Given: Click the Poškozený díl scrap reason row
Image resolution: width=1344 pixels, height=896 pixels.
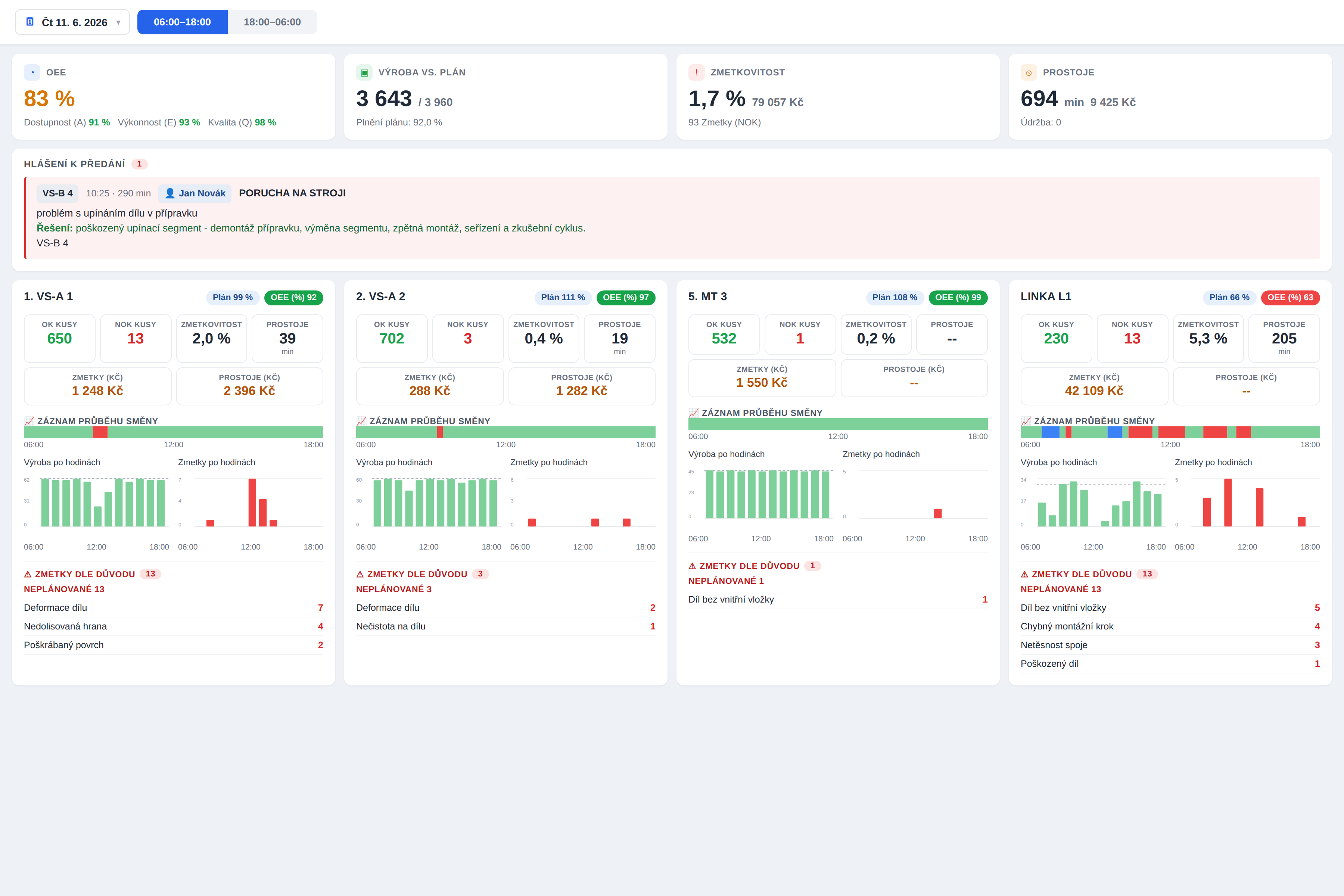Looking at the screenshot, I should [1170, 664].
